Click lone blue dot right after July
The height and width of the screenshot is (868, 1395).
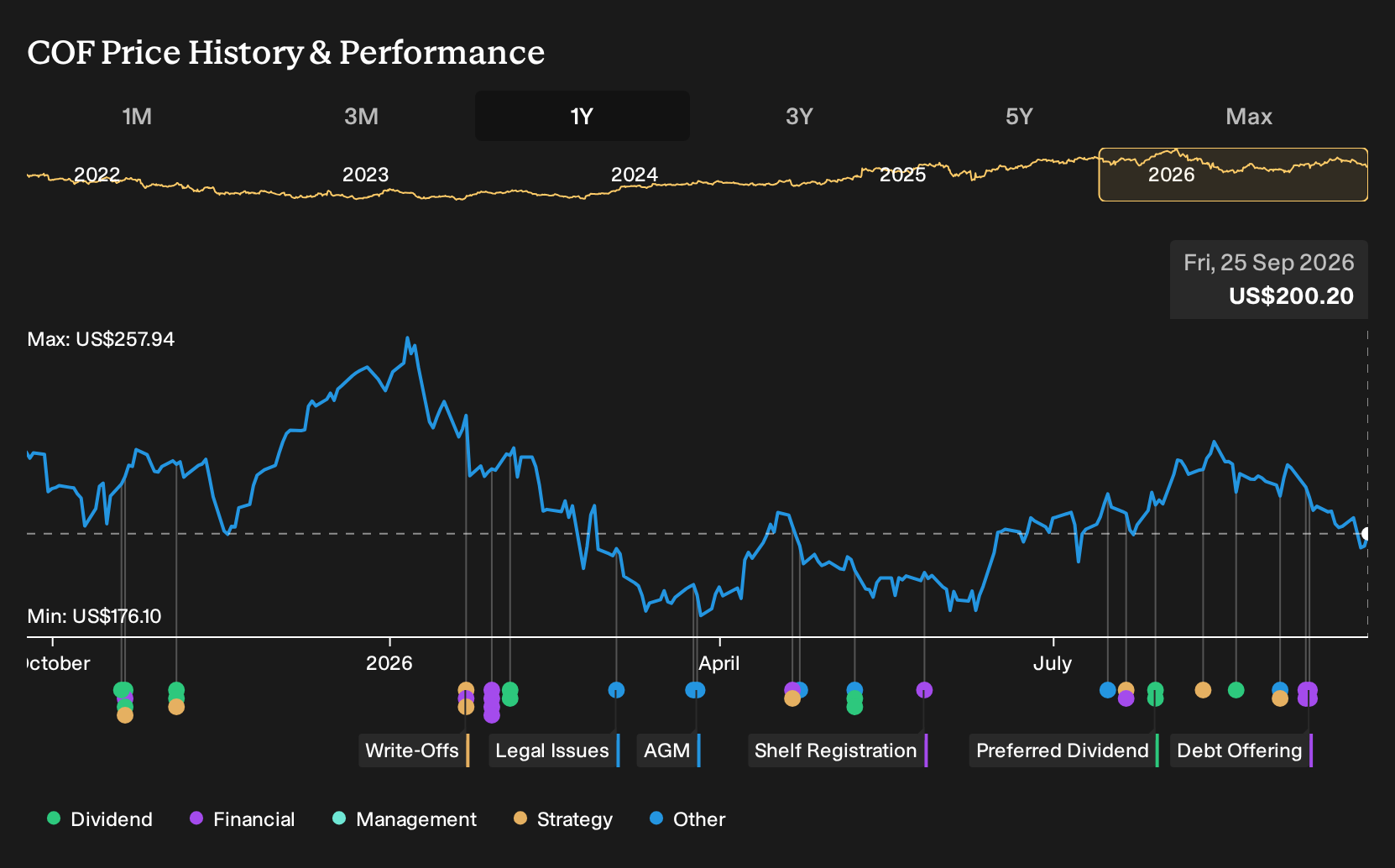[1108, 690]
